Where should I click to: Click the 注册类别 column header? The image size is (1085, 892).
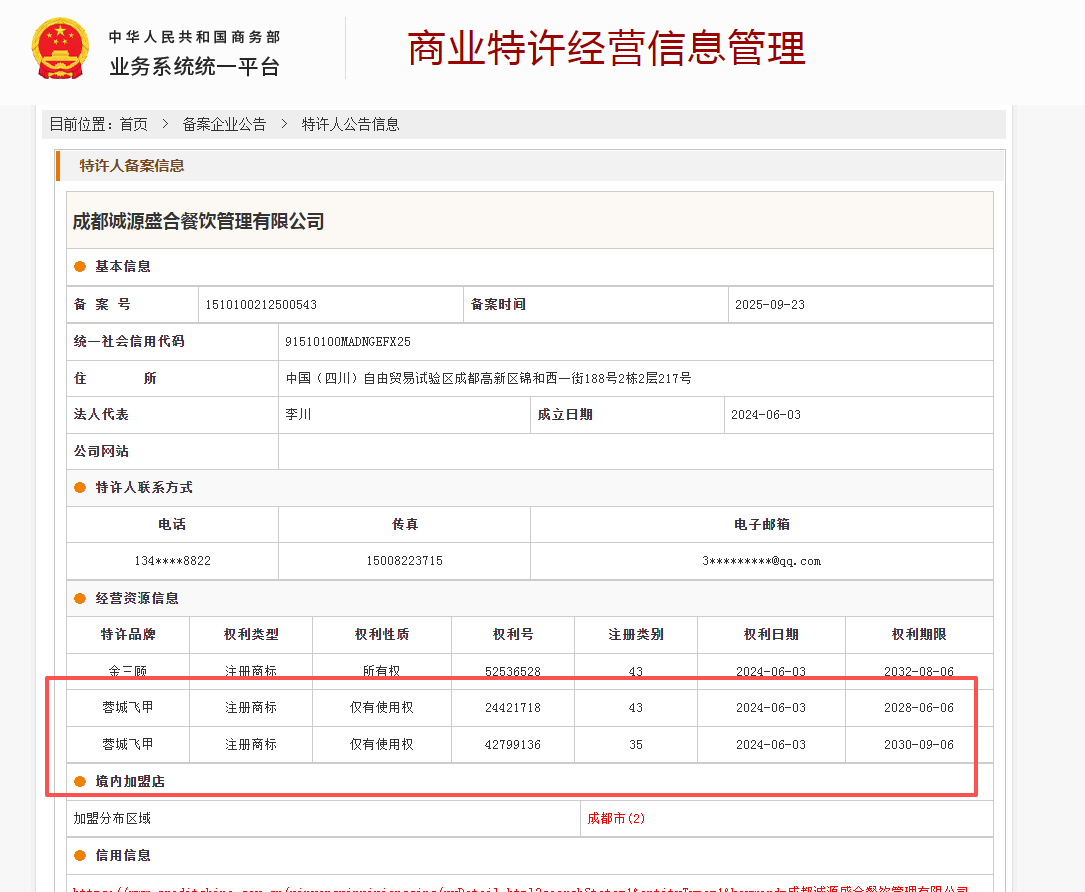(636, 635)
